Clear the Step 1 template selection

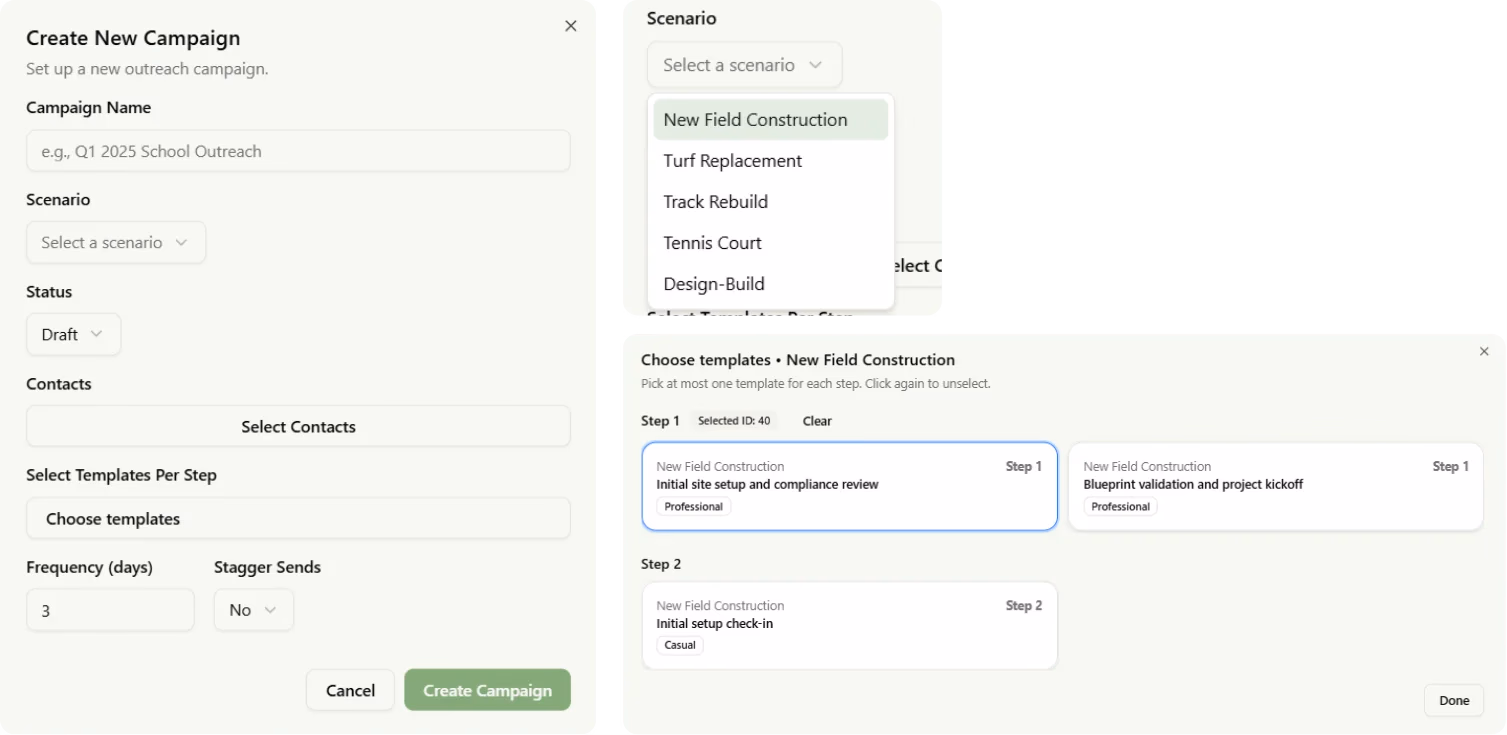click(x=817, y=421)
